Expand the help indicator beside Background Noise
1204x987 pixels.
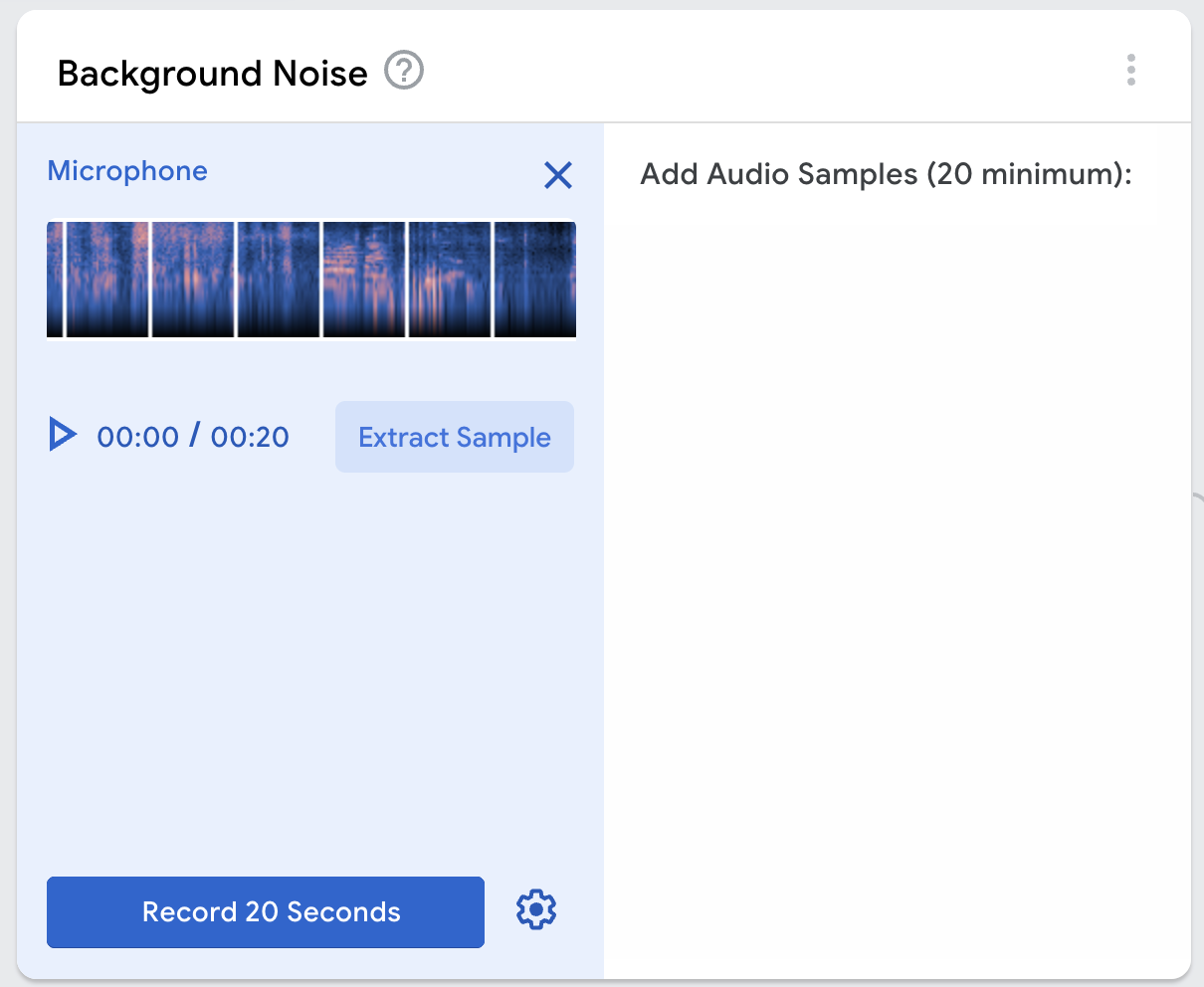[x=402, y=71]
